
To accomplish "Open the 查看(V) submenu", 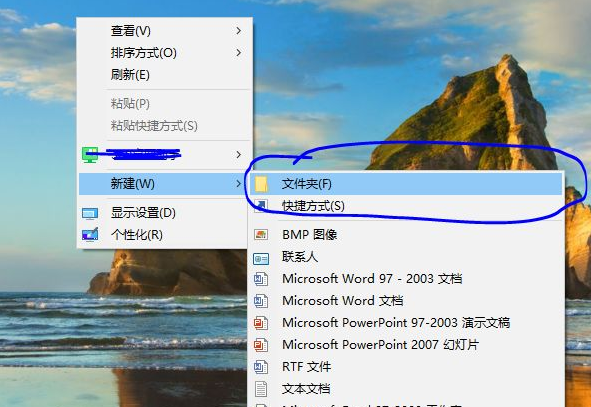I will (165, 31).
